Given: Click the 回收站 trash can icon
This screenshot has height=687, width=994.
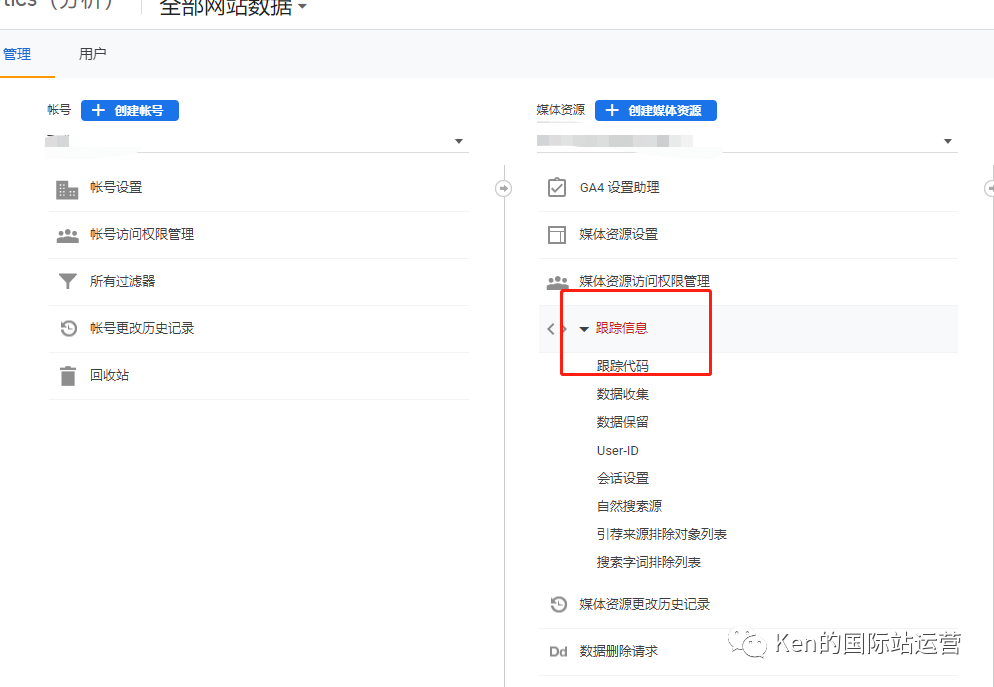Looking at the screenshot, I should [x=67, y=376].
